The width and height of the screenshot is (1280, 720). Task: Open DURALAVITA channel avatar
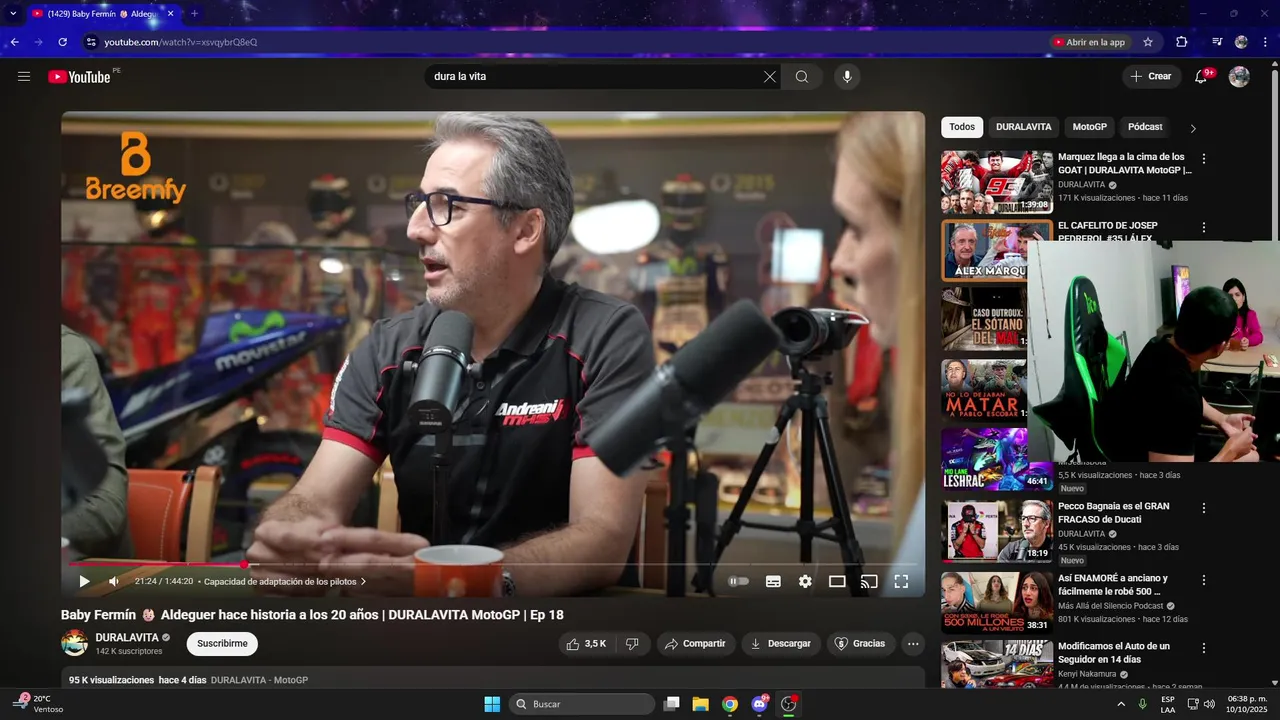(75, 643)
